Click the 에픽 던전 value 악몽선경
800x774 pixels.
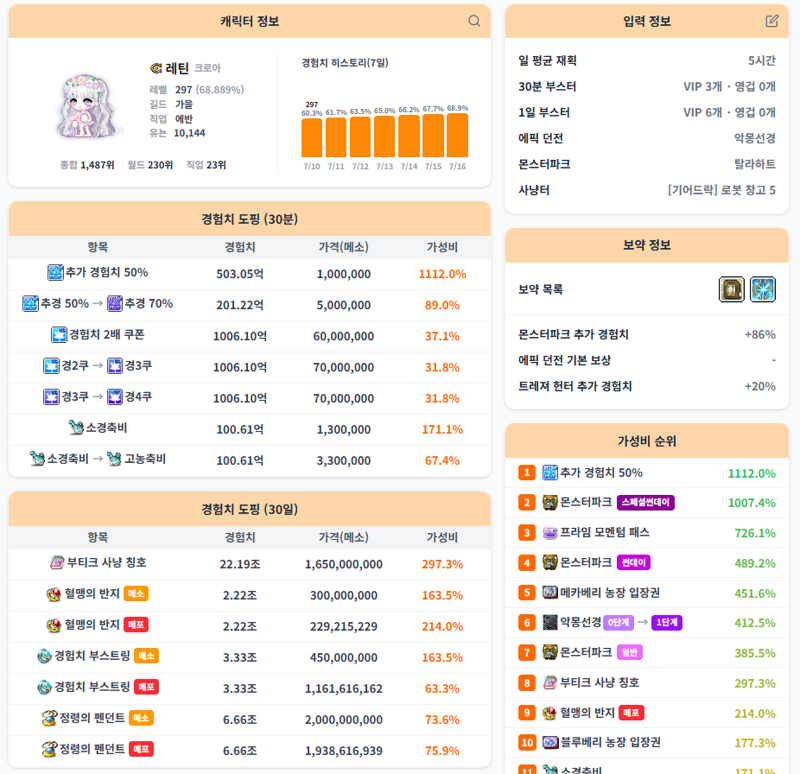click(x=755, y=138)
